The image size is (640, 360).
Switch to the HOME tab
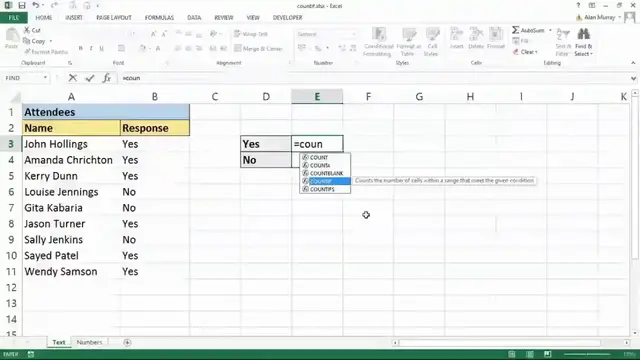[44, 18]
